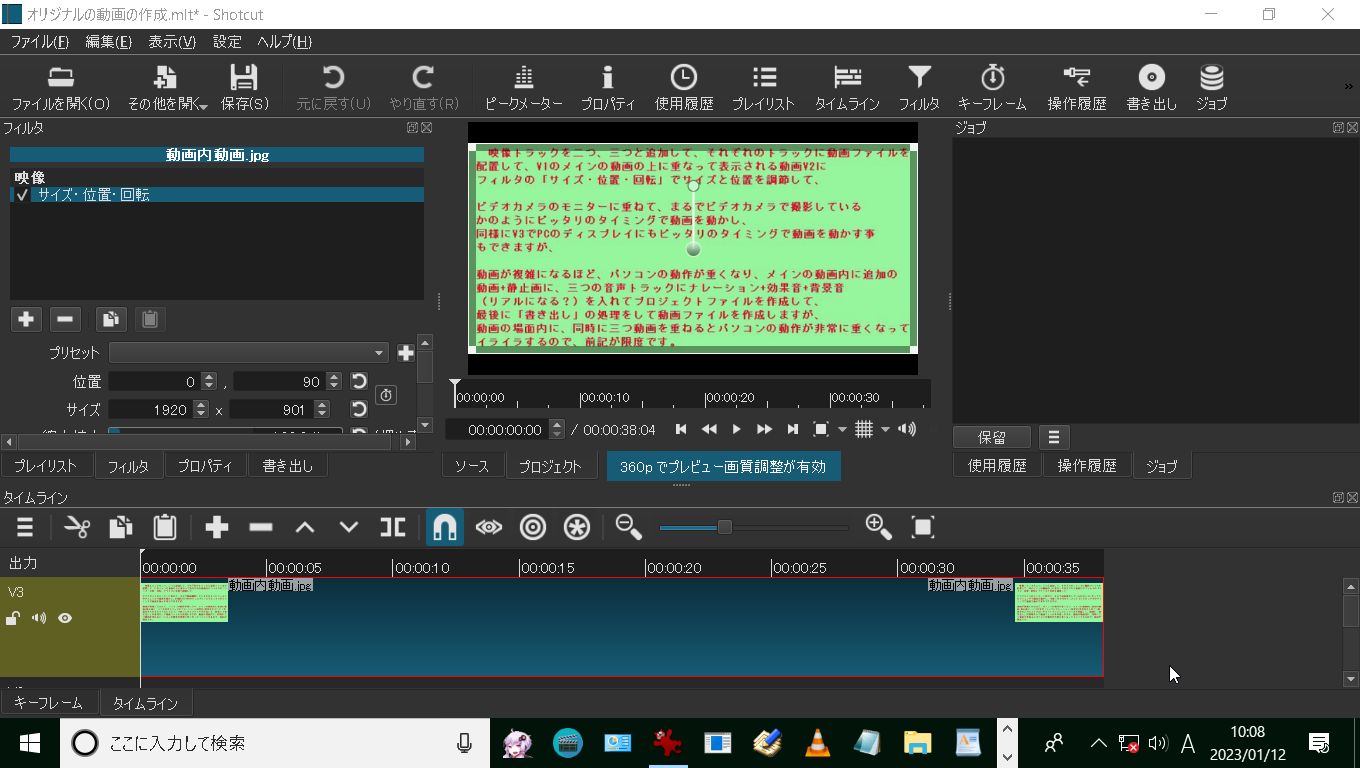Open the Peak Meter panel
Image resolution: width=1360 pixels, height=768 pixels.
pos(523,88)
